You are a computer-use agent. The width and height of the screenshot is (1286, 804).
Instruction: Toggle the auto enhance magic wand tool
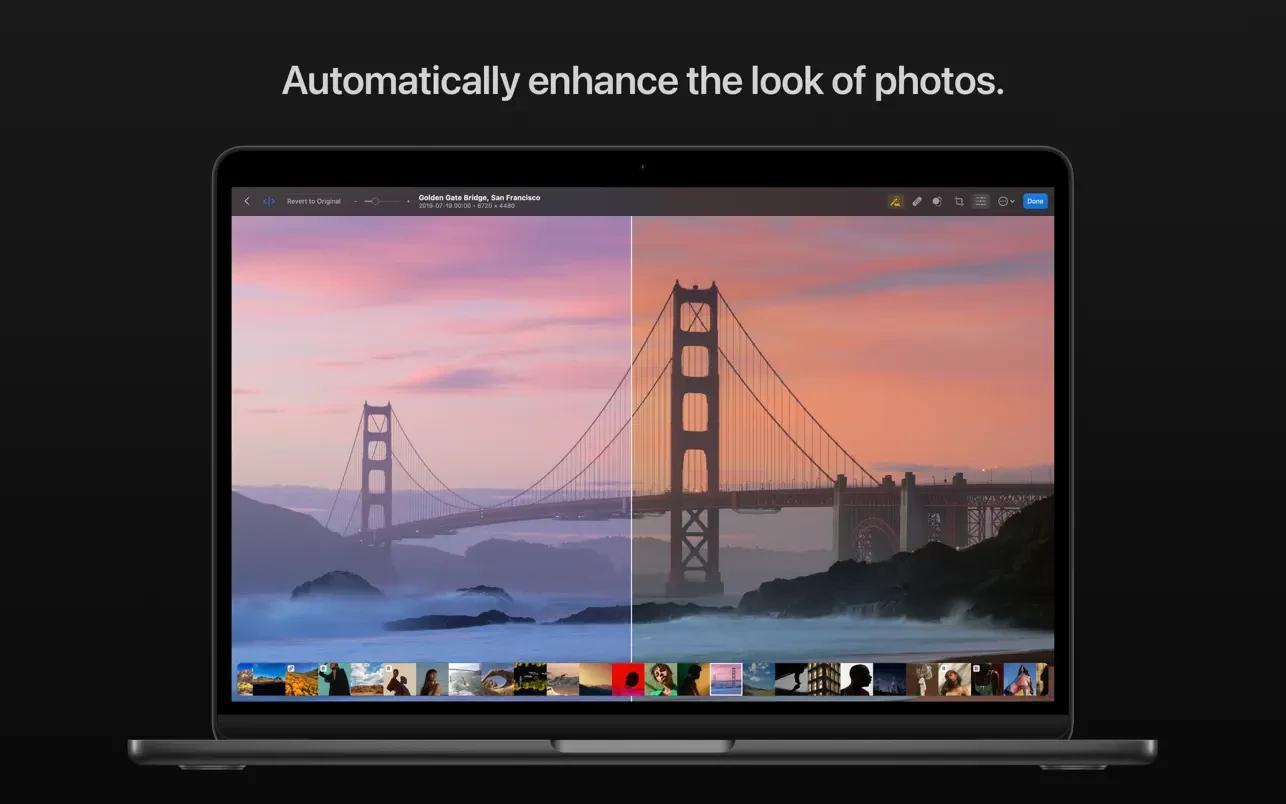895,201
